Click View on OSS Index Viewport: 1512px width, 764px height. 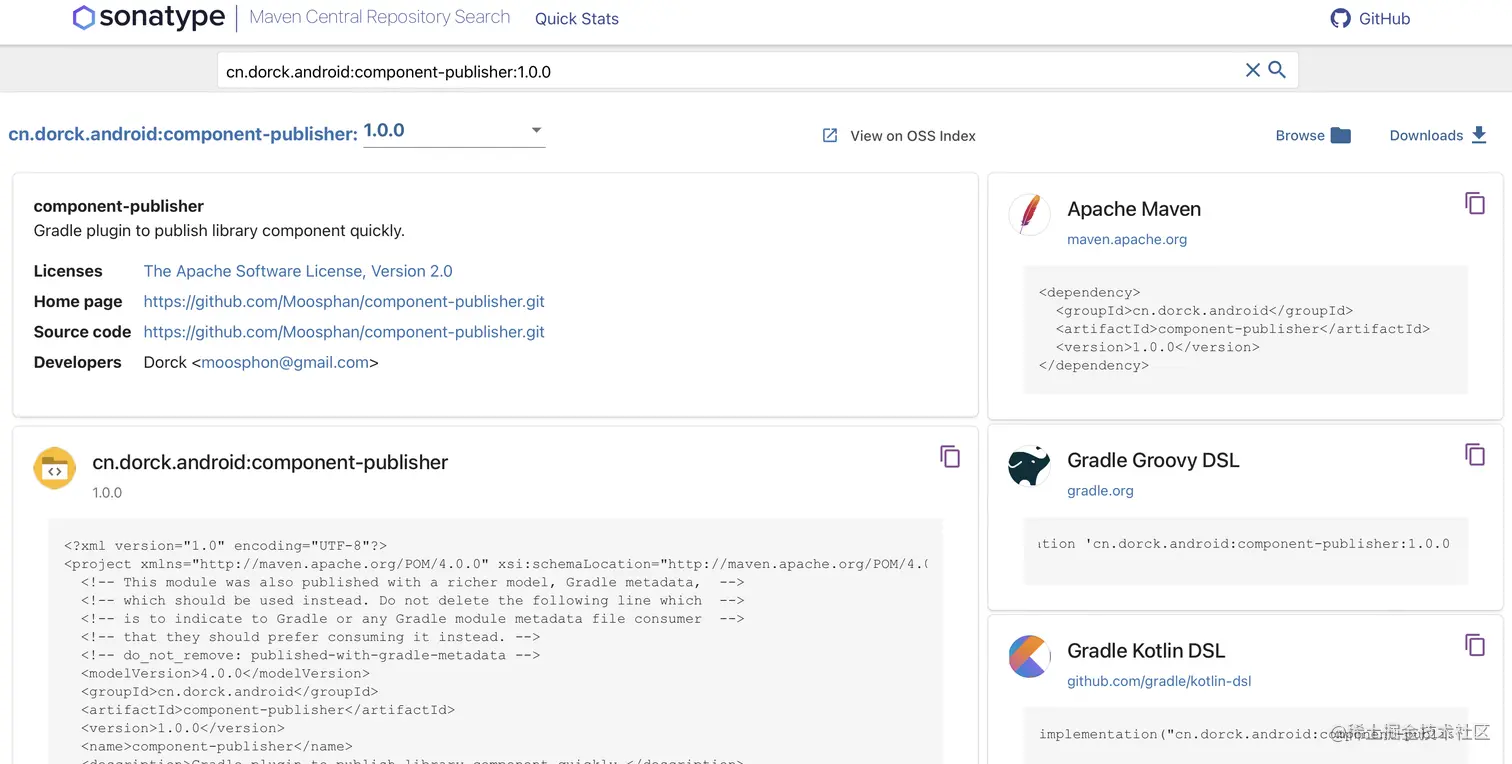[x=913, y=136]
